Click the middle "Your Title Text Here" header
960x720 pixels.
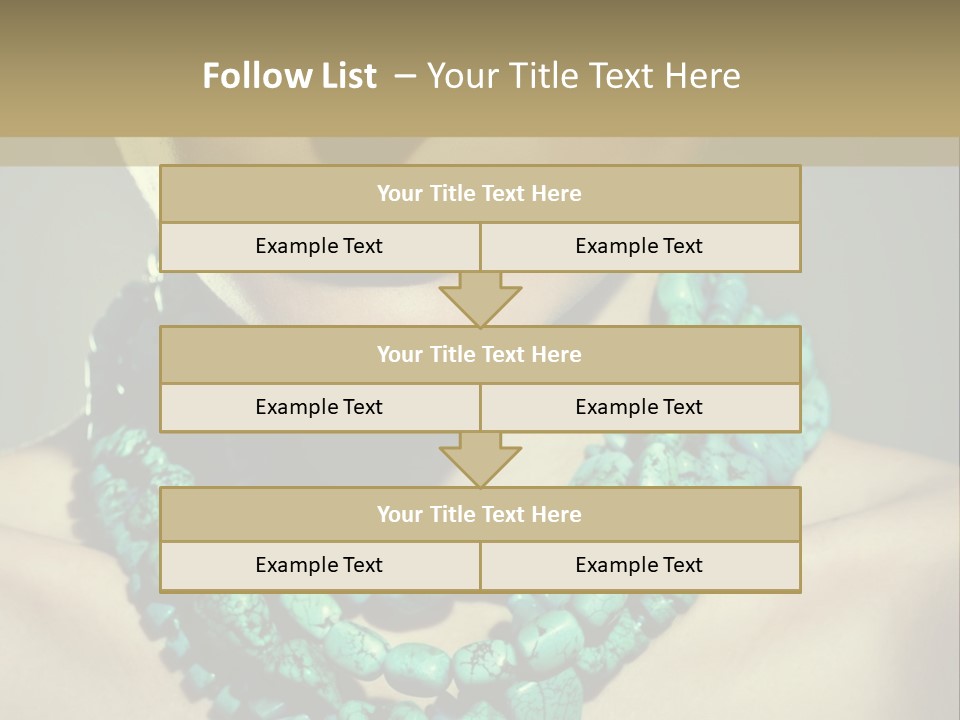coord(479,354)
